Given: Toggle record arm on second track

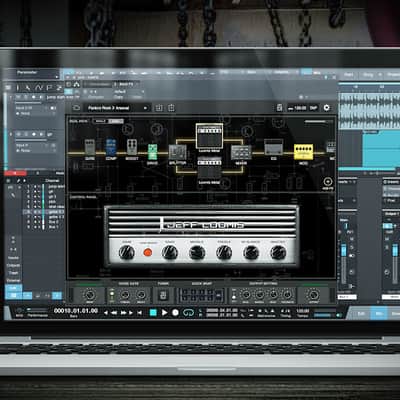Looking at the screenshot, I should [x=34, y=134].
